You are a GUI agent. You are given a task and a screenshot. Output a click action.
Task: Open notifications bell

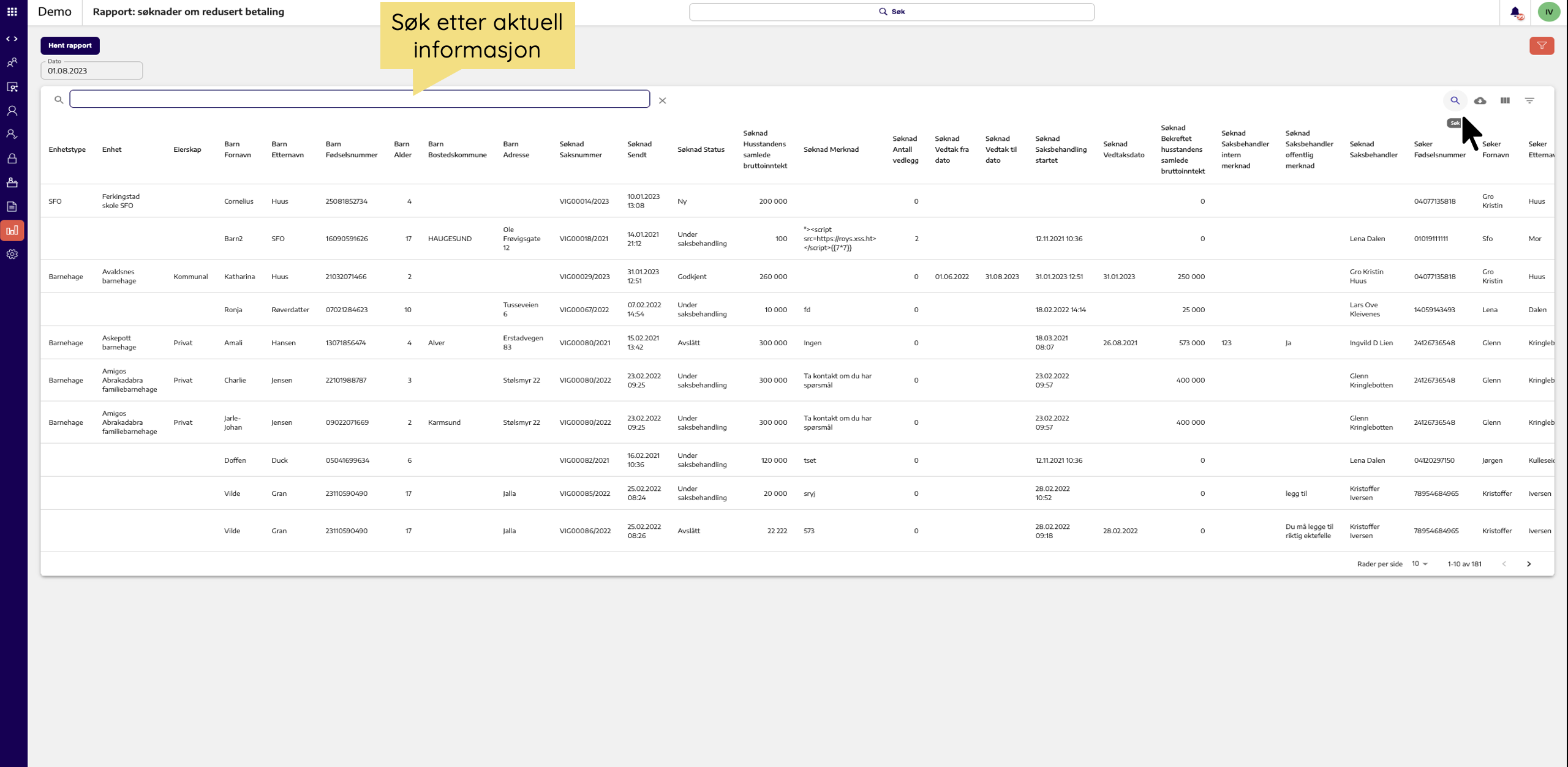pyautogui.click(x=1515, y=12)
